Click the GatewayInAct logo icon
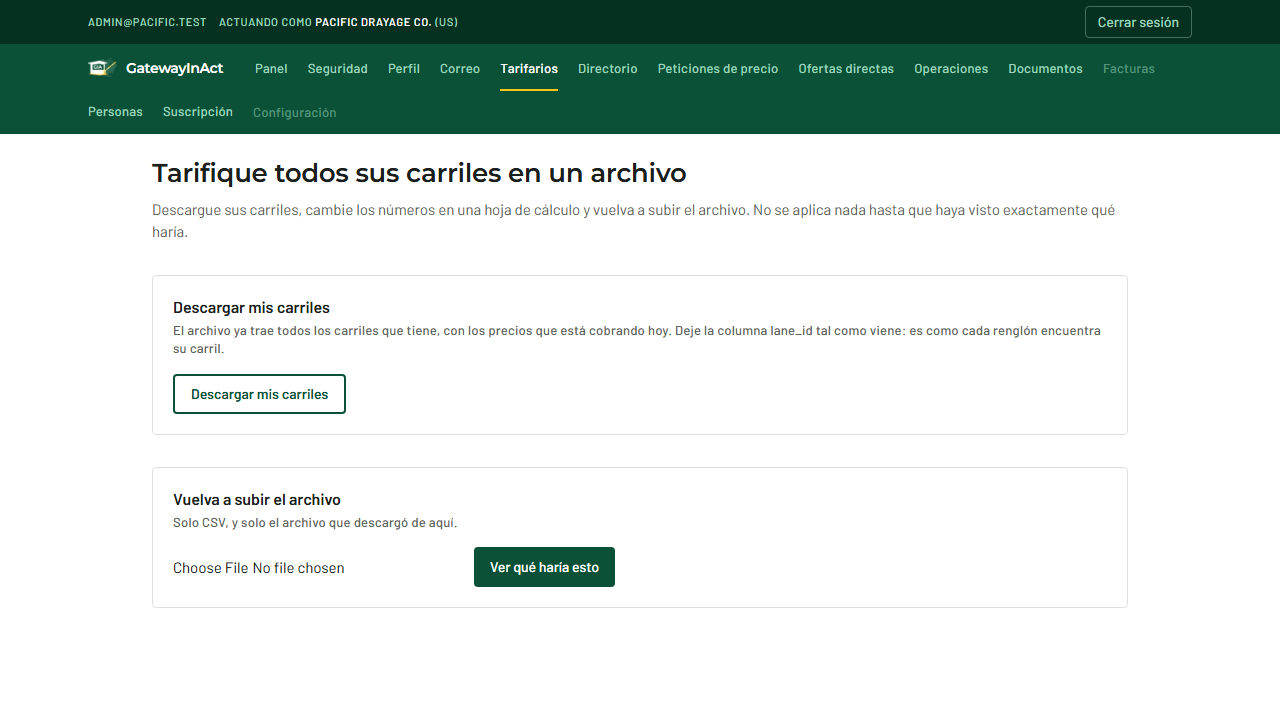The height and width of the screenshot is (720, 1280). pyautogui.click(x=103, y=68)
